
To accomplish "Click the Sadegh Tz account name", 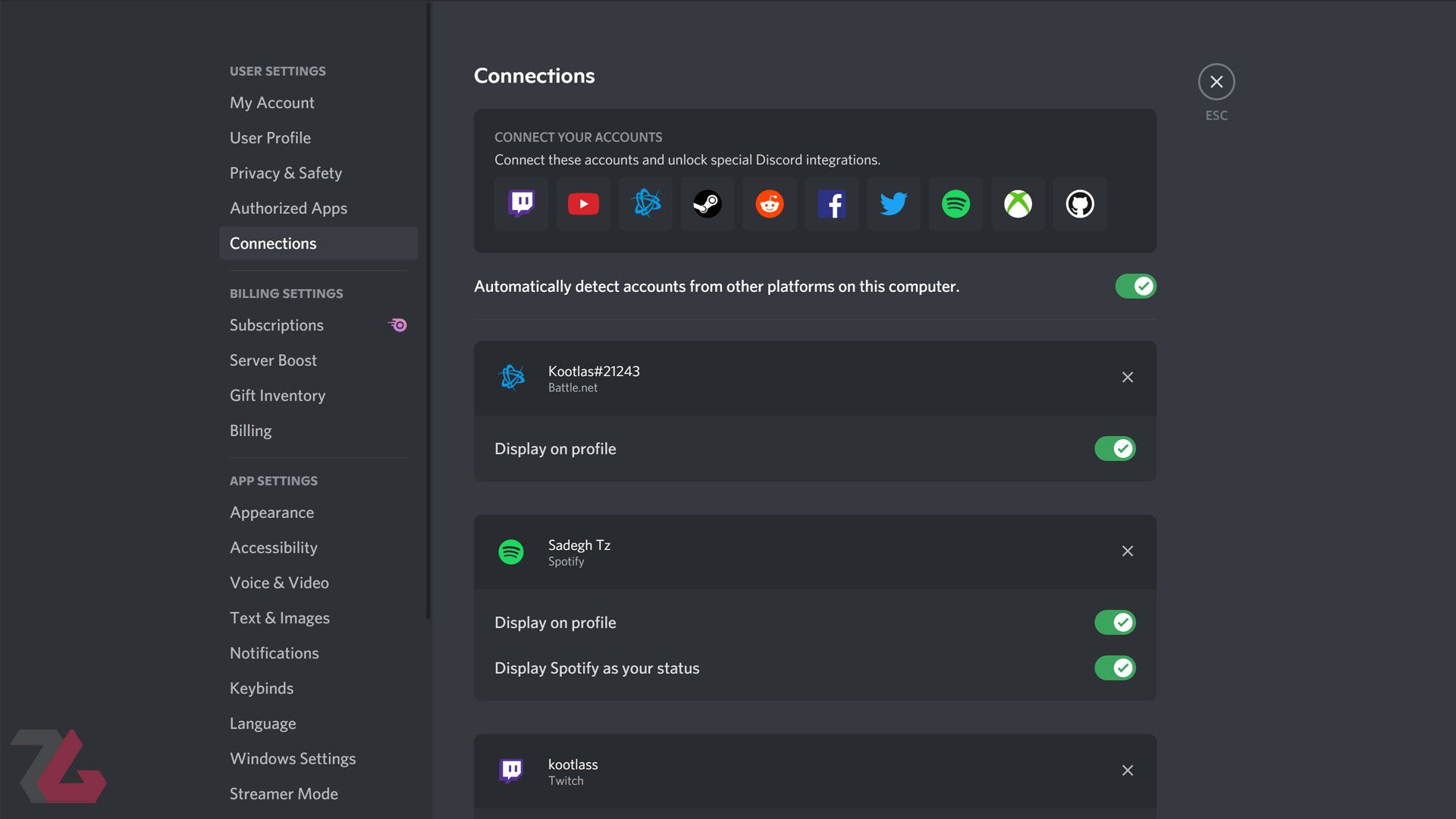I will pos(579,545).
